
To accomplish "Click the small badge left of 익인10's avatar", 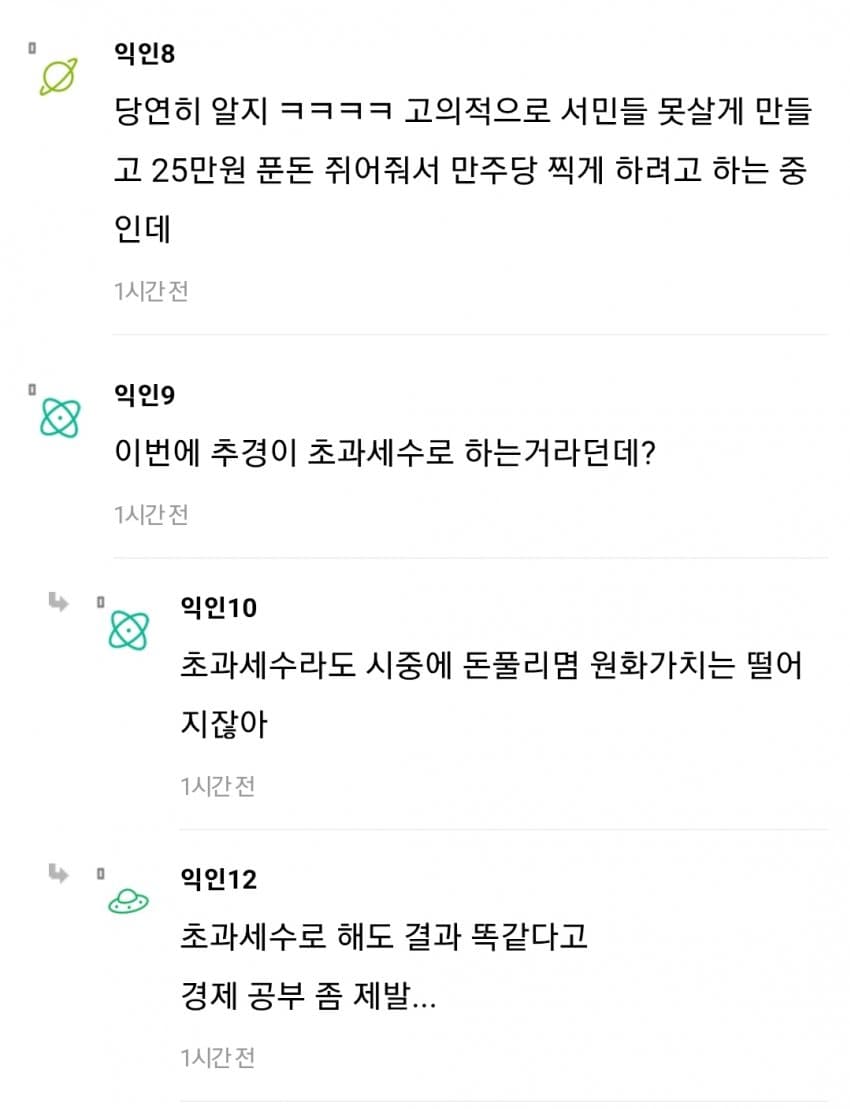I will 100,601.
